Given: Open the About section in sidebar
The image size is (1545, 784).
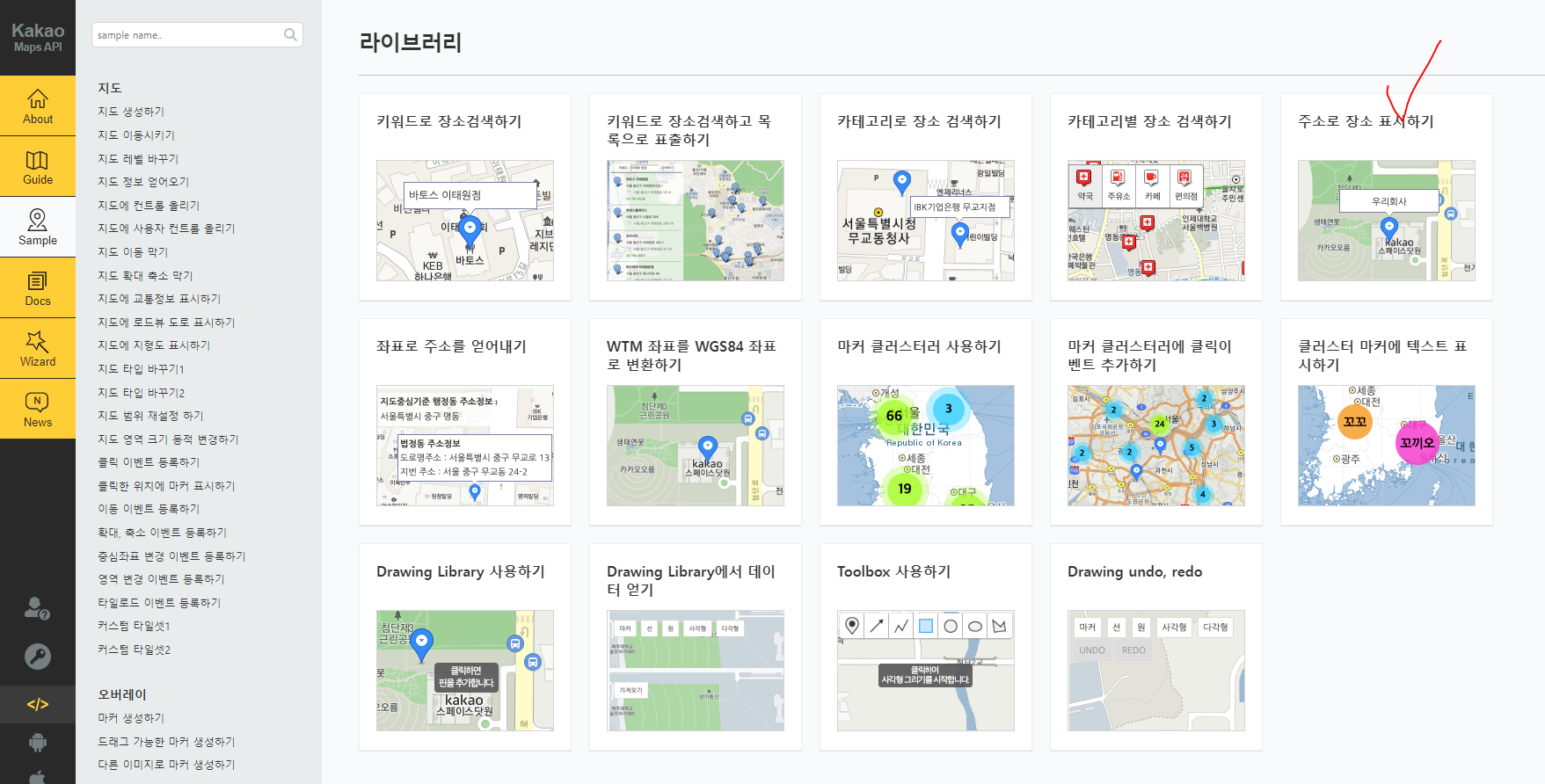Looking at the screenshot, I should (x=38, y=105).
